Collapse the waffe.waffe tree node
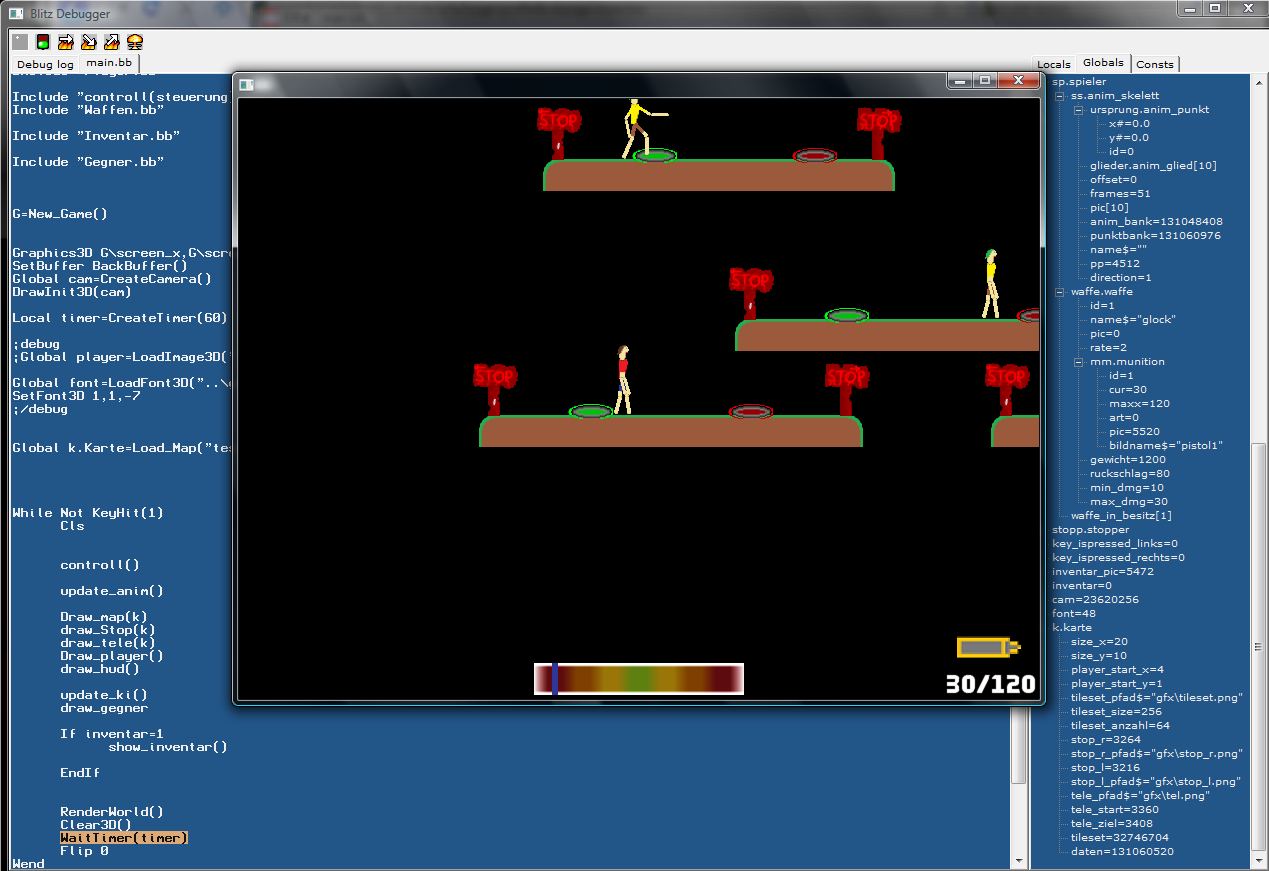Viewport: 1269px width, 871px height. (1061, 292)
